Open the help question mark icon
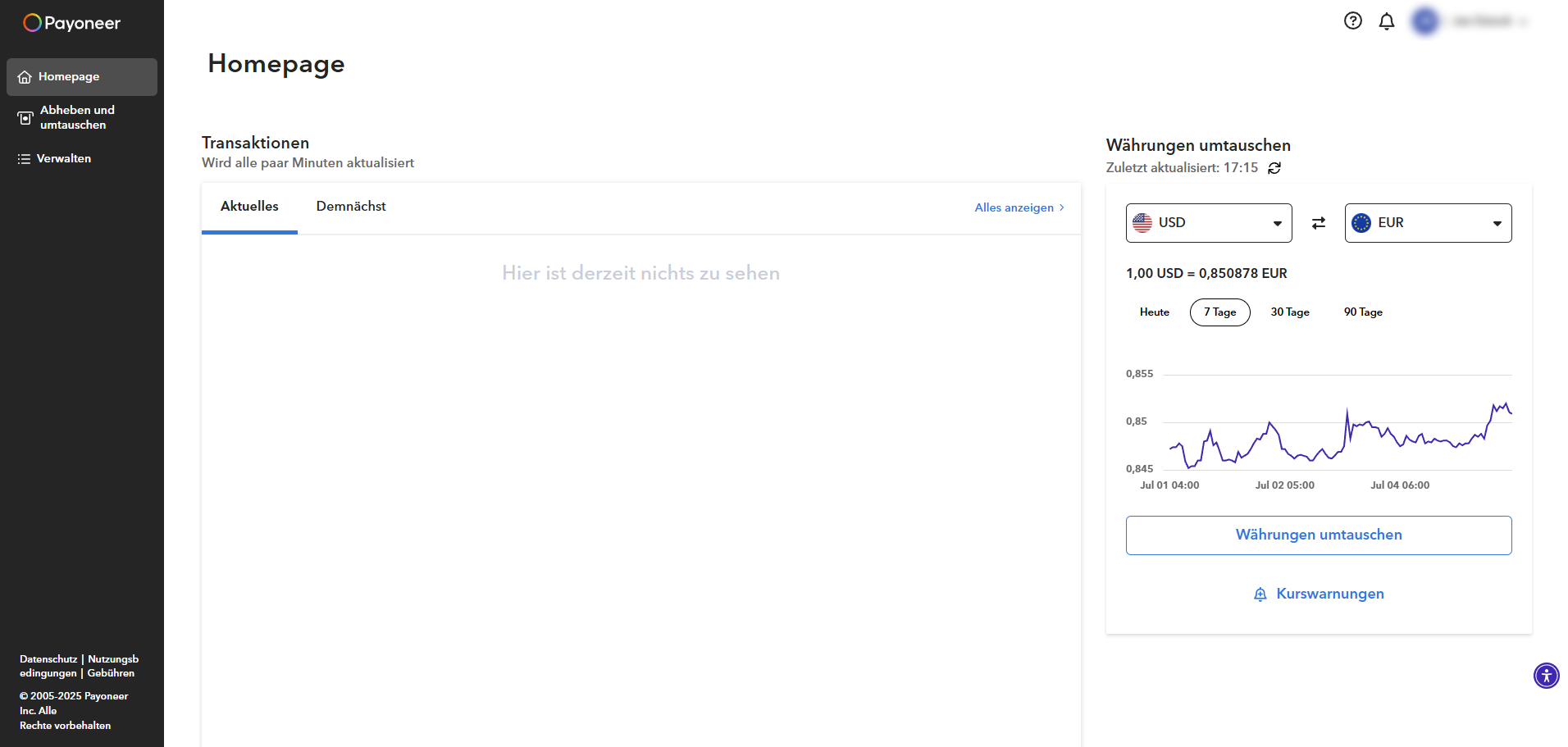The height and width of the screenshot is (747, 1568). pyautogui.click(x=1352, y=21)
